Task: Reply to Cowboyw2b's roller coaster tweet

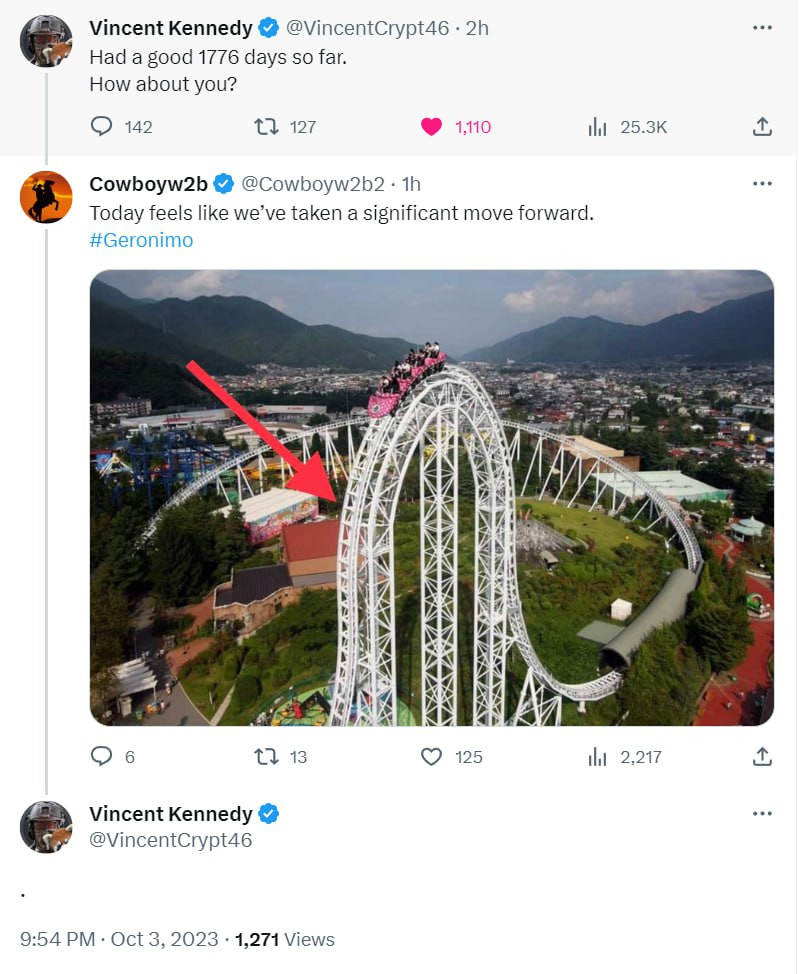Action: tap(103, 757)
